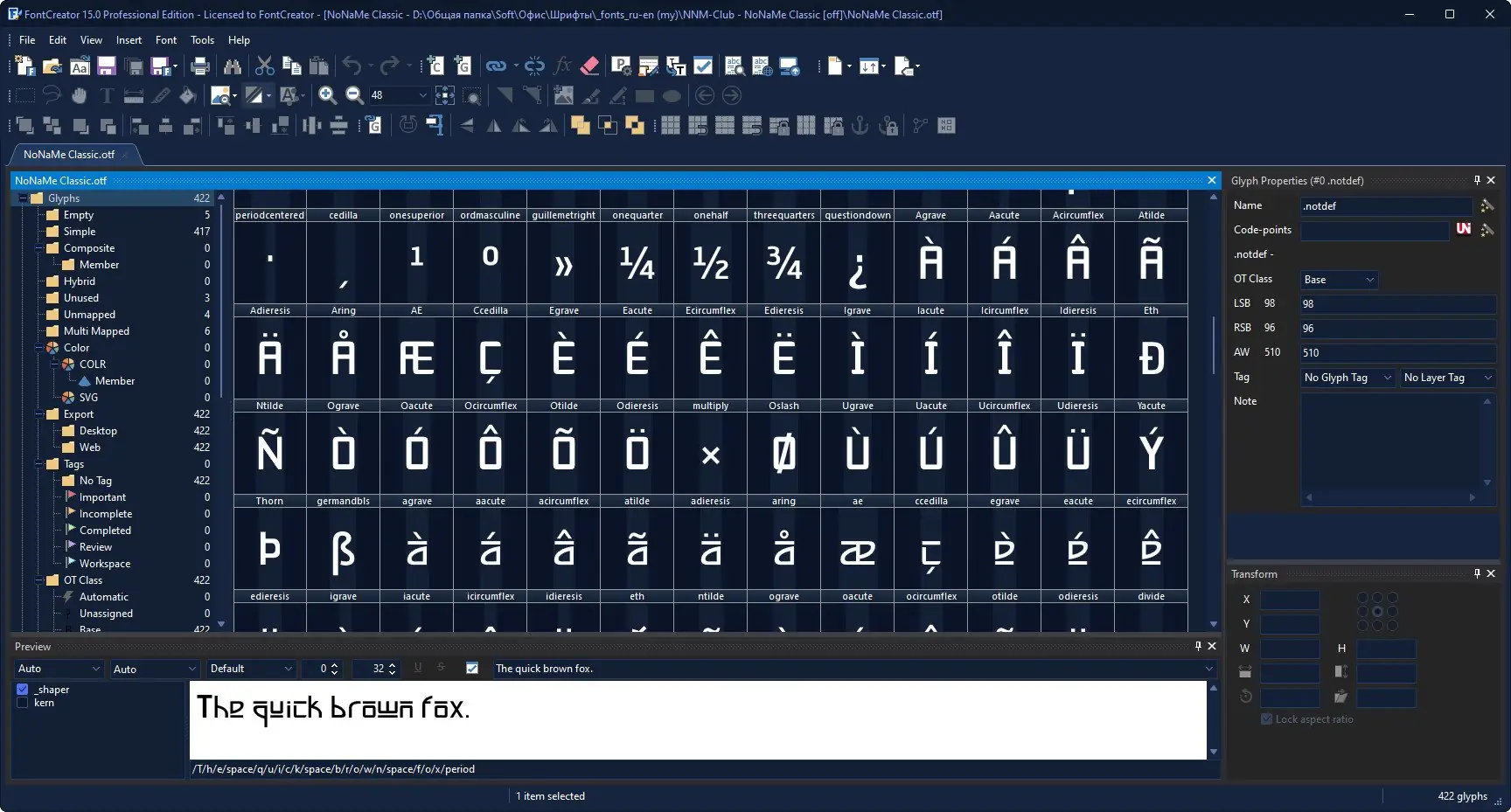Select the Incomplete tag filter
This screenshot has width=1511, height=812.
click(x=106, y=514)
